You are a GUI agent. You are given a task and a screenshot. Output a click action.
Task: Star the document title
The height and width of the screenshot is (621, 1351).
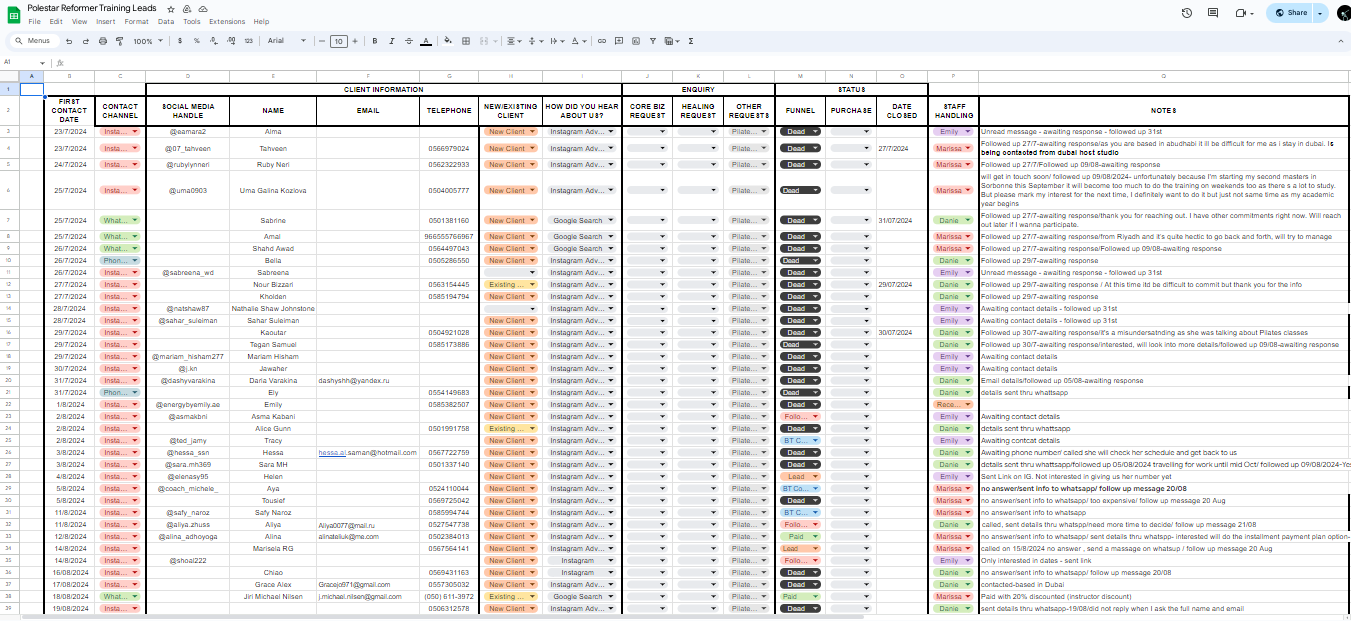[171, 8]
